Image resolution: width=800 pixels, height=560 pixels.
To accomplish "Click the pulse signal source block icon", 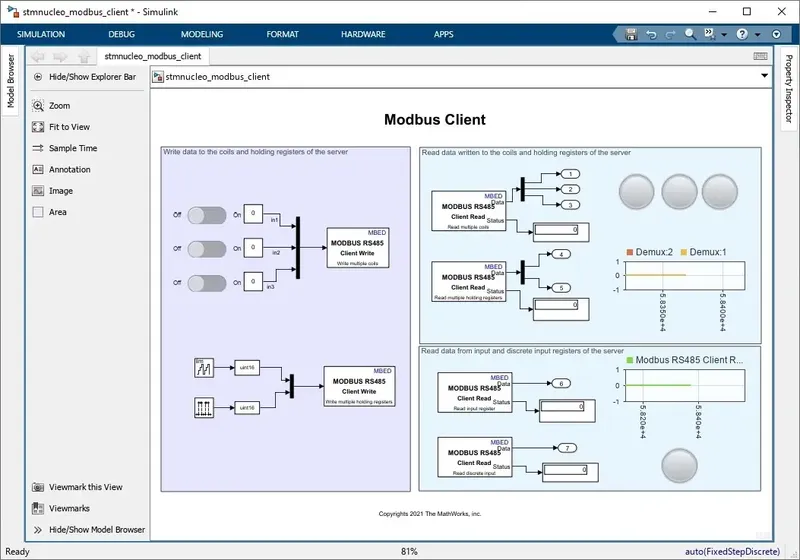I will tap(204, 408).
